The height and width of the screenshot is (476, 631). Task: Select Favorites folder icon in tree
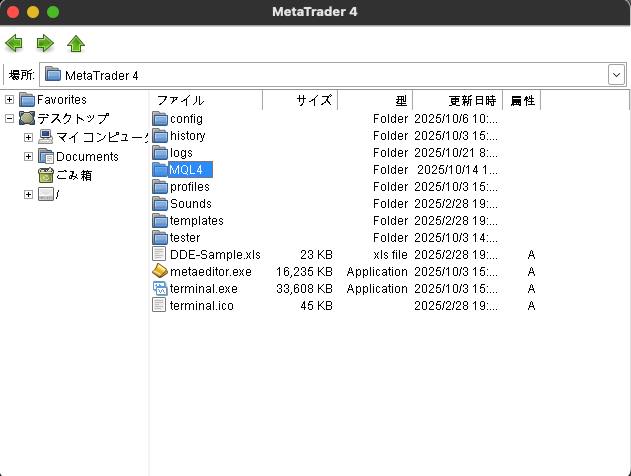click(27, 99)
